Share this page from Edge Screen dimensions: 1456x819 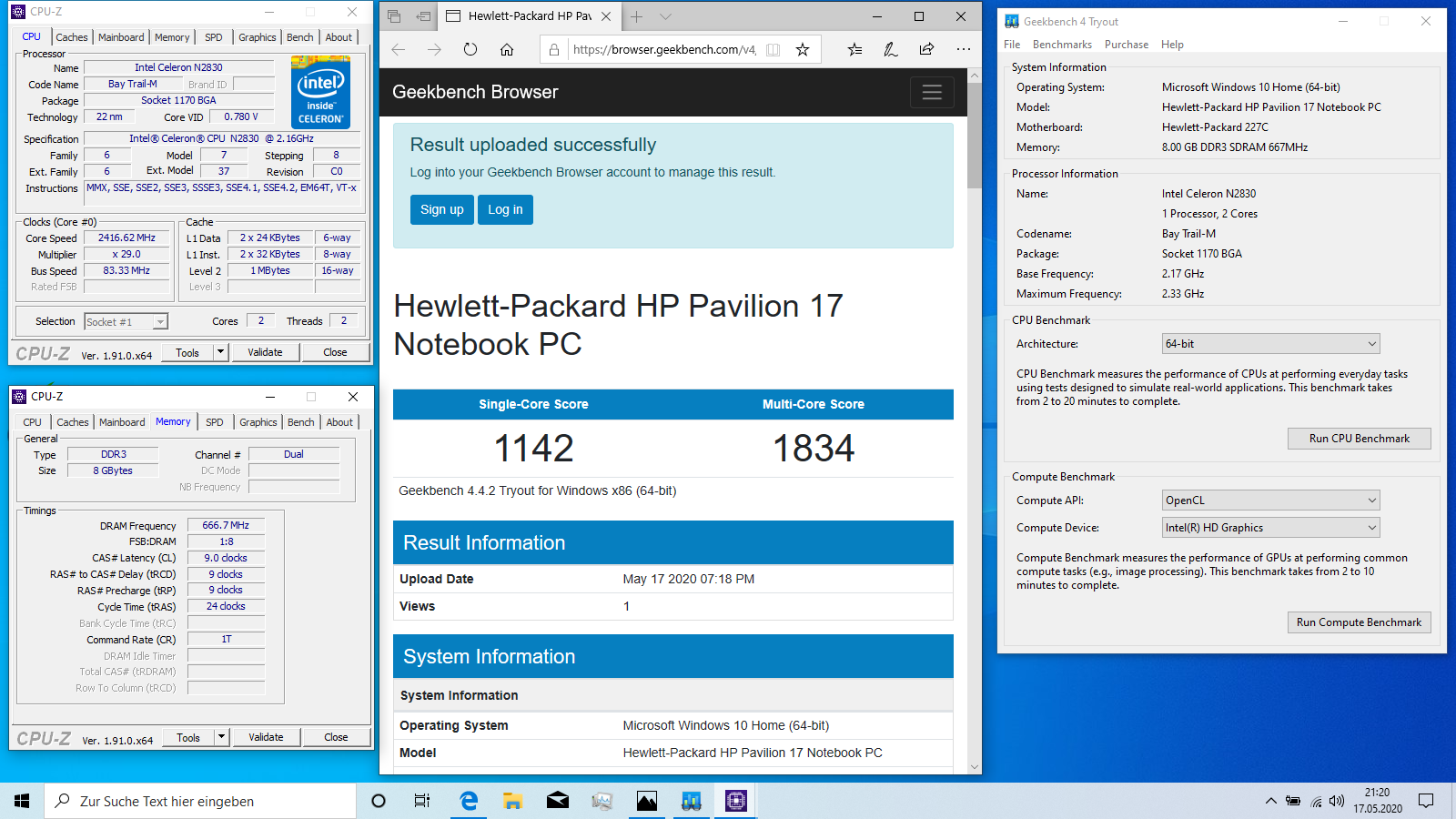pos(926,50)
